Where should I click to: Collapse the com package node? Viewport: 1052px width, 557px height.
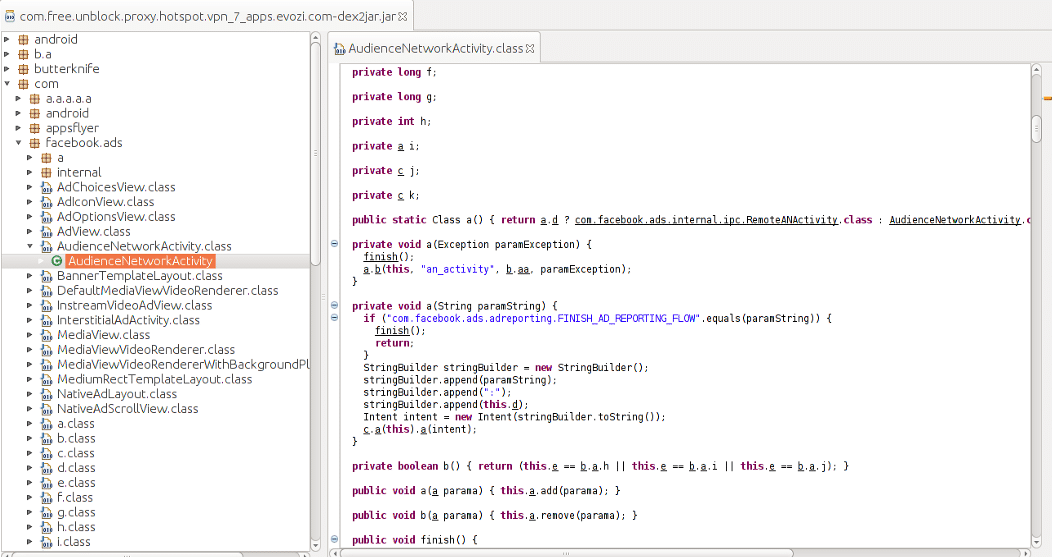(7, 84)
